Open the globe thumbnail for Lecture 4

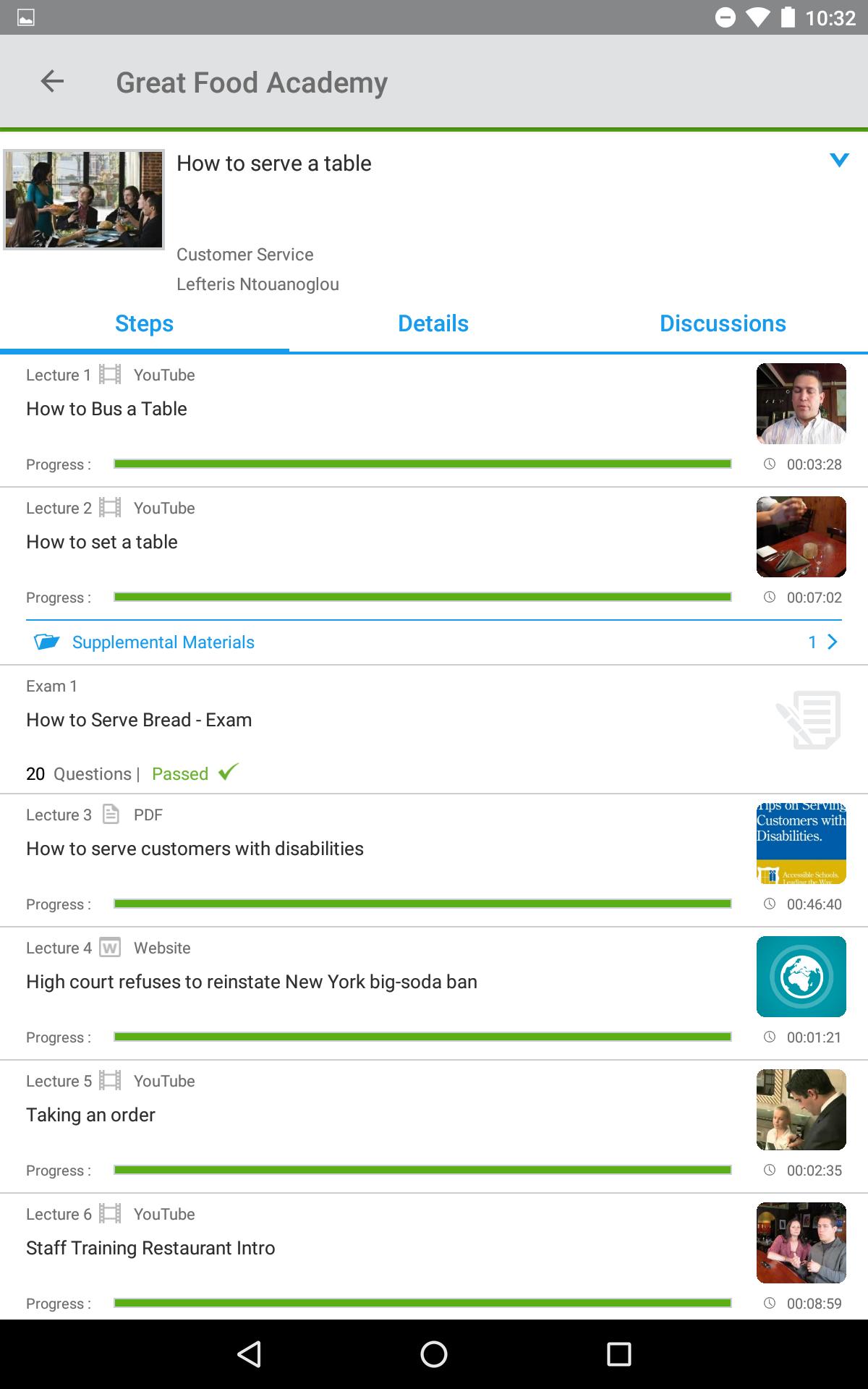tap(801, 977)
